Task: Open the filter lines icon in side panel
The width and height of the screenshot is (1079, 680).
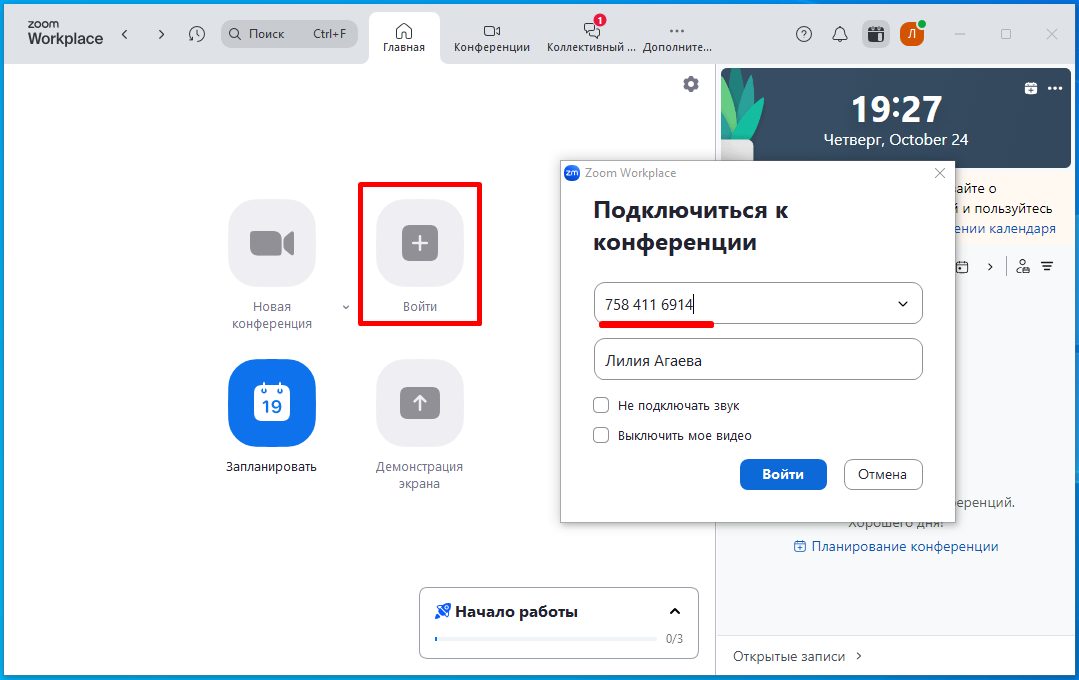Action: point(1047,266)
